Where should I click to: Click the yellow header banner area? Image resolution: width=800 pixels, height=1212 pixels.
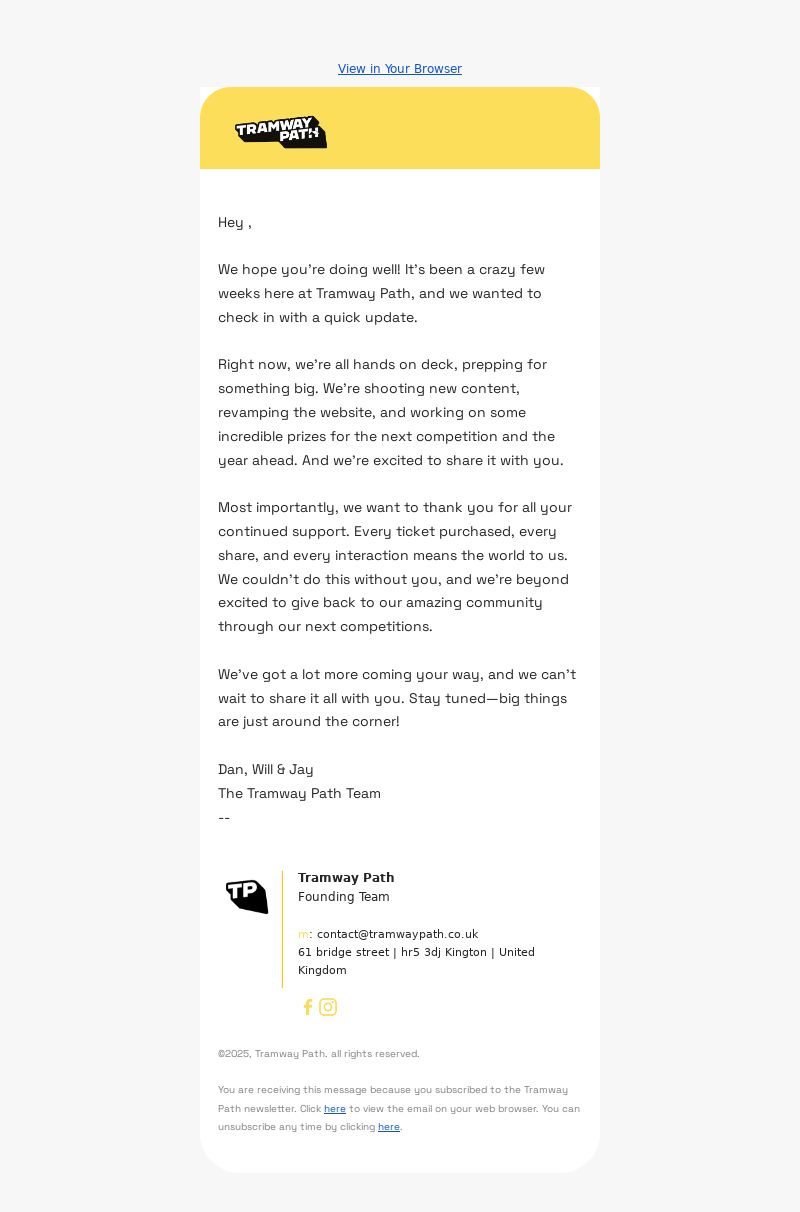click(x=400, y=128)
